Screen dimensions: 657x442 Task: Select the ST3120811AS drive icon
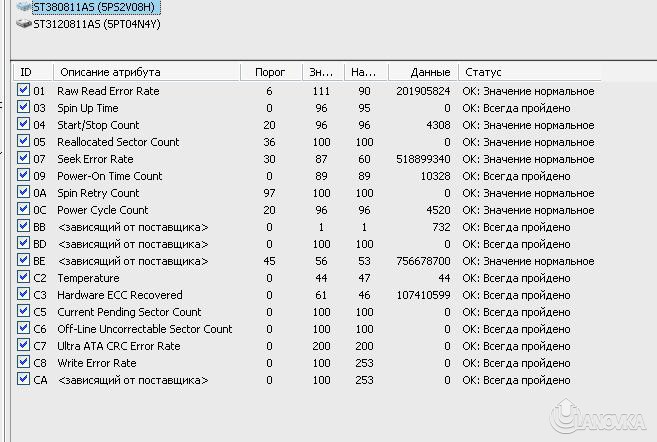point(24,24)
